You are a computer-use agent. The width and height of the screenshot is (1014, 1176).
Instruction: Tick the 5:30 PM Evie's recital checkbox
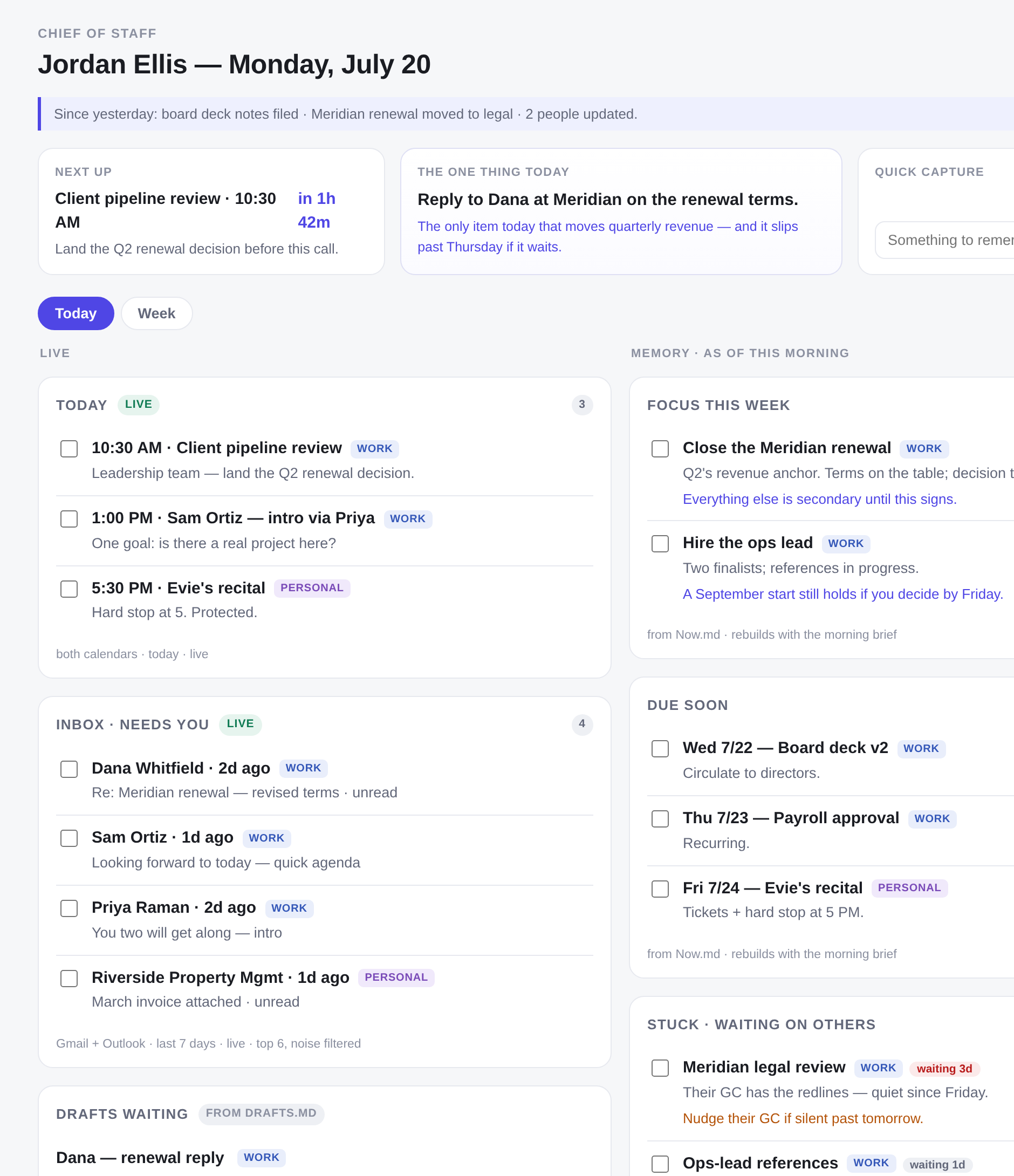pyautogui.click(x=69, y=589)
